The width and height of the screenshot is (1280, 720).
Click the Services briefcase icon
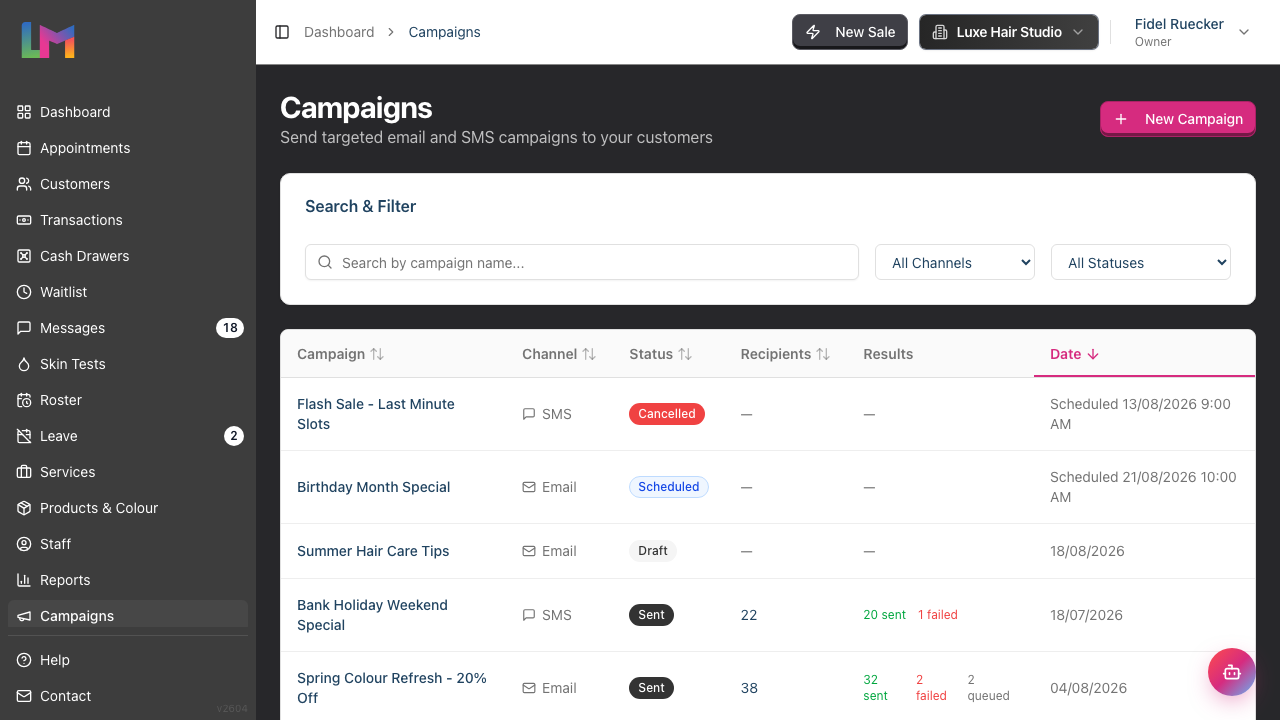pyautogui.click(x=24, y=472)
